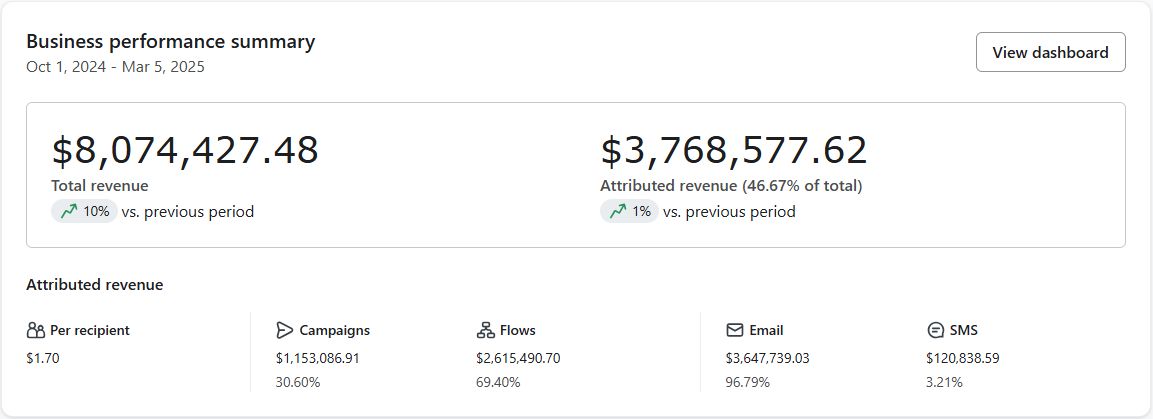The width and height of the screenshot is (1153, 419).
Task: Select the $8,074,427.48 total revenue figure
Action: tap(185, 150)
